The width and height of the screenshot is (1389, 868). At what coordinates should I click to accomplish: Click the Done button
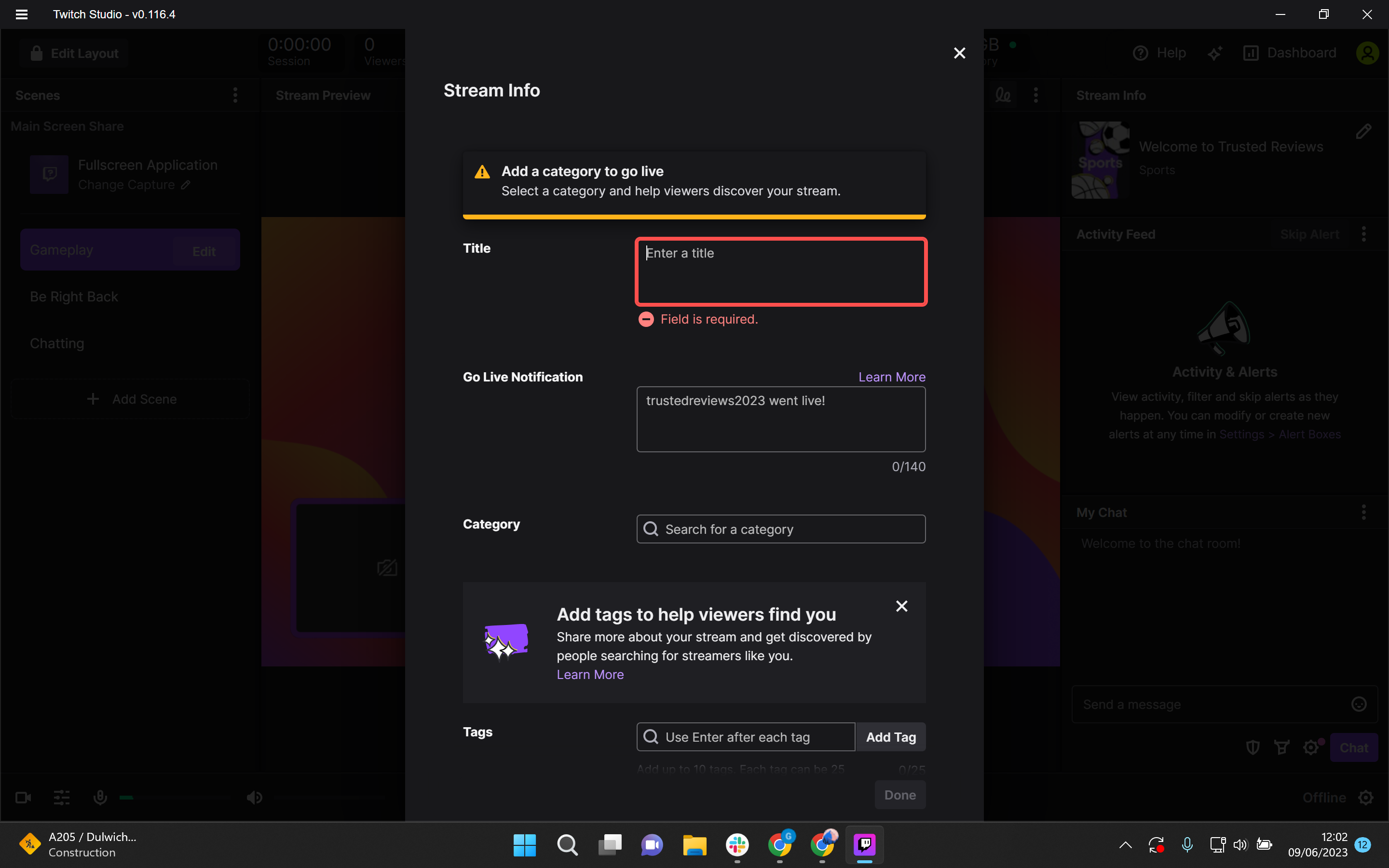pyautogui.click(x=899, y=795)
